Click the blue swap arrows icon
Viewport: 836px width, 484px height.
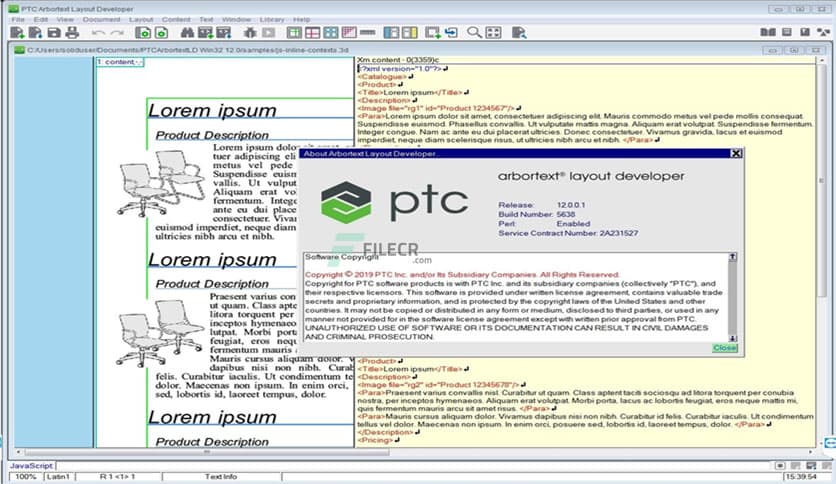pyautogui.click(x=451, y=33)
